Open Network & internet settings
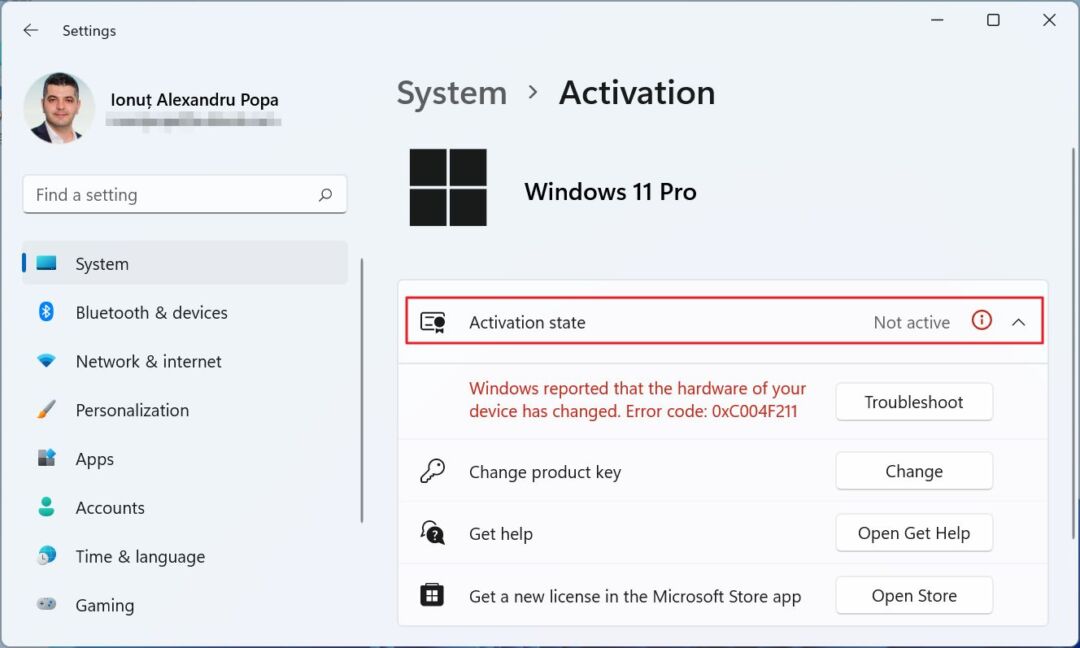 147,361
